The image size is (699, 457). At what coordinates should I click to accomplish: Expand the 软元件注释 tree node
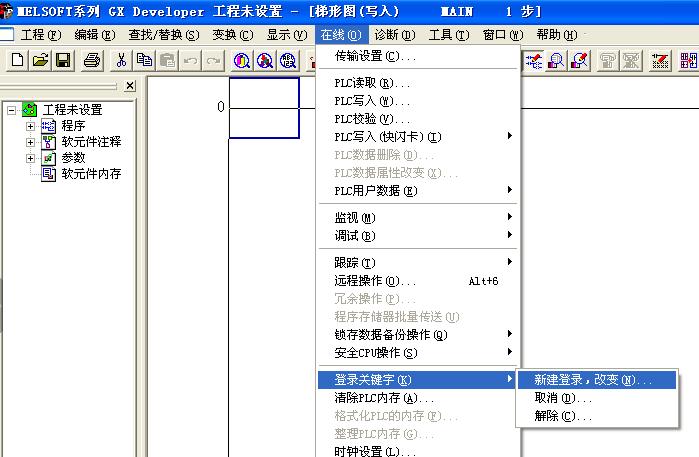point(30,142)
